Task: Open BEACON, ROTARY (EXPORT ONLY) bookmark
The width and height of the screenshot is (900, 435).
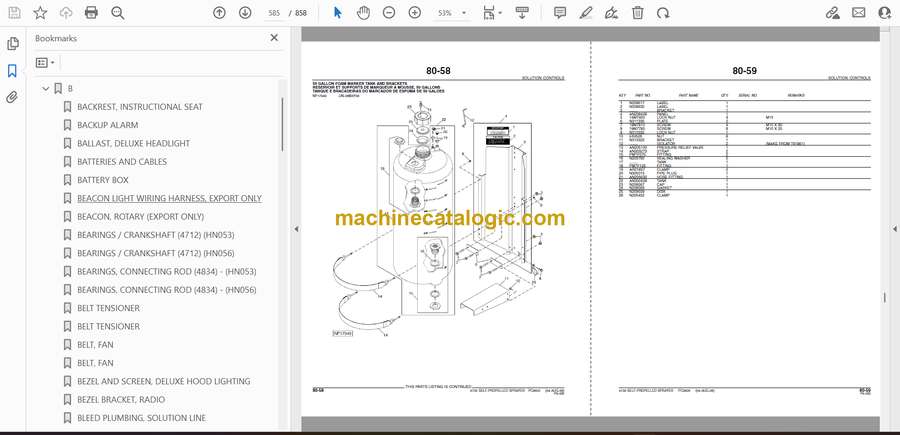Action: tap(140, 217)
